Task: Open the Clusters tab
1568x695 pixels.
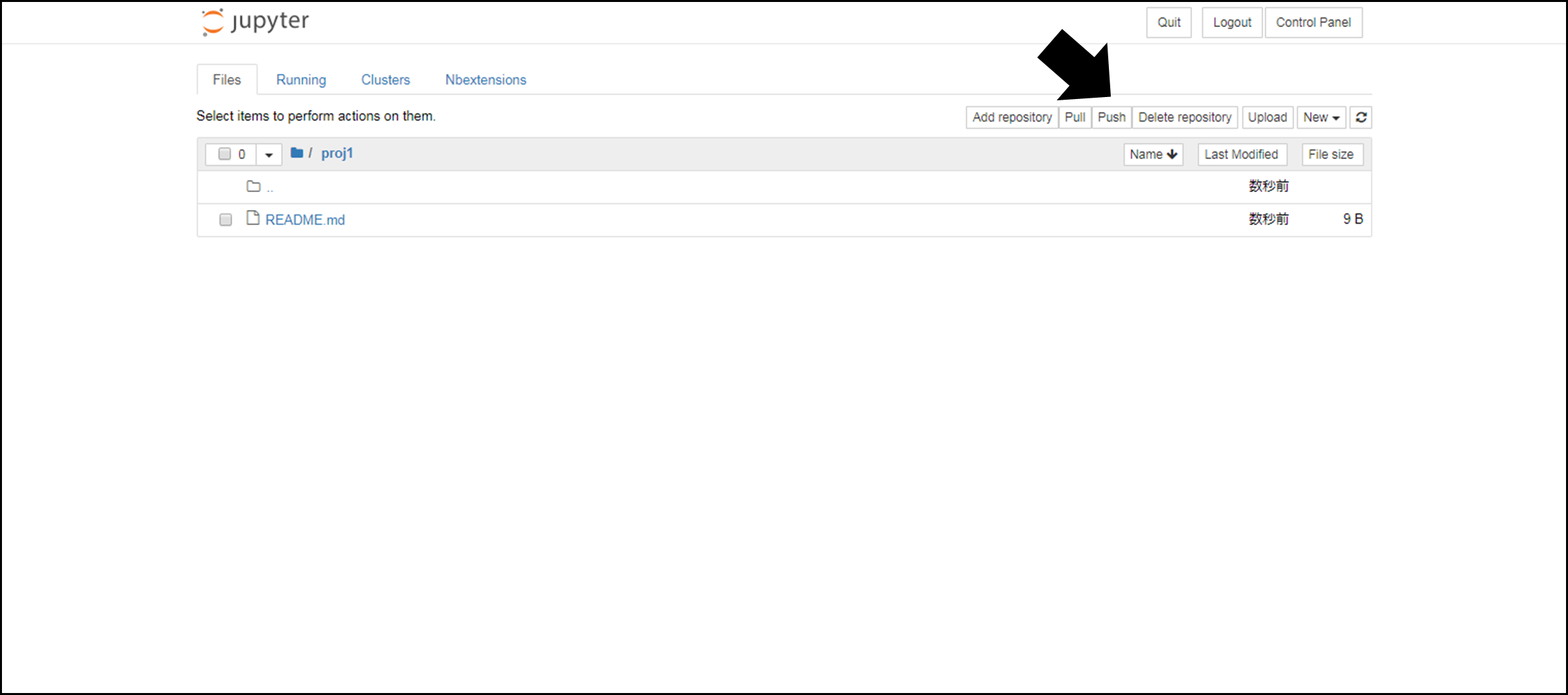Action: coord(385,80)
